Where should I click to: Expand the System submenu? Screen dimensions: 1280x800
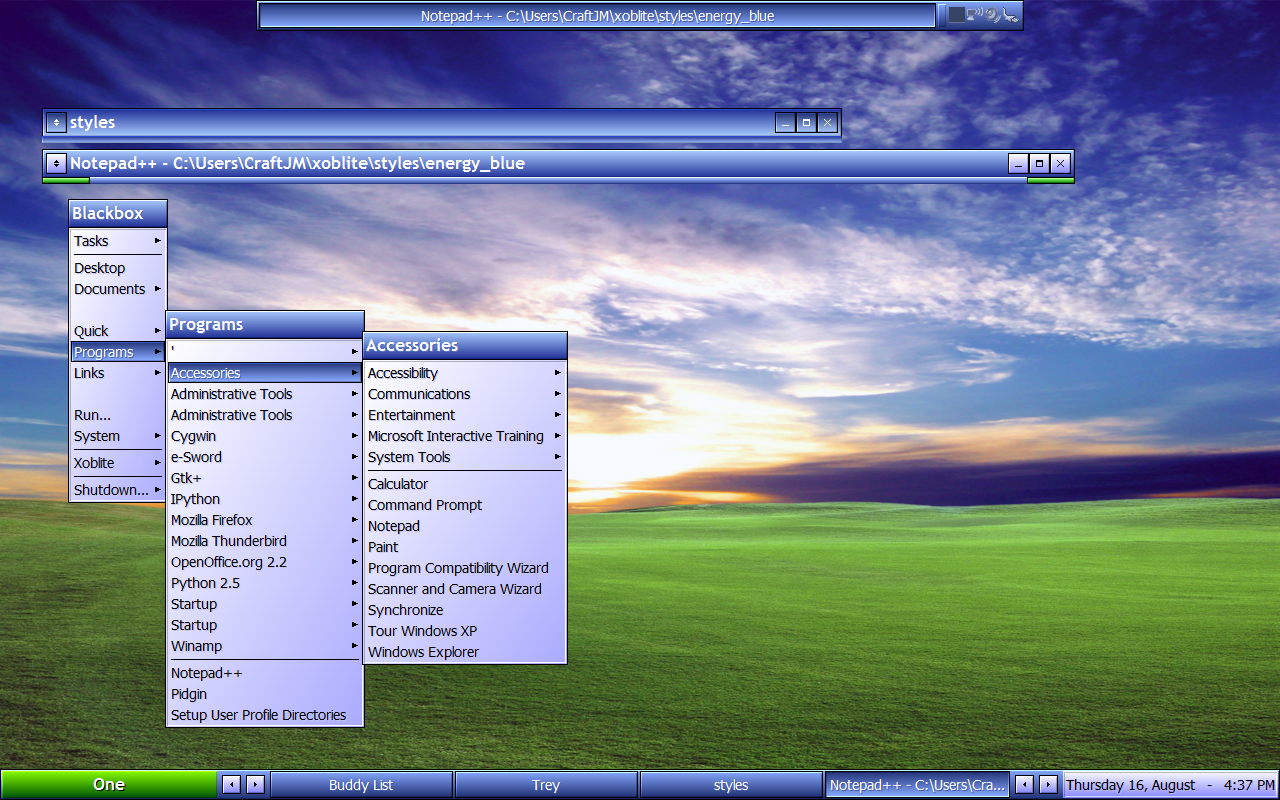pos(117,436)
